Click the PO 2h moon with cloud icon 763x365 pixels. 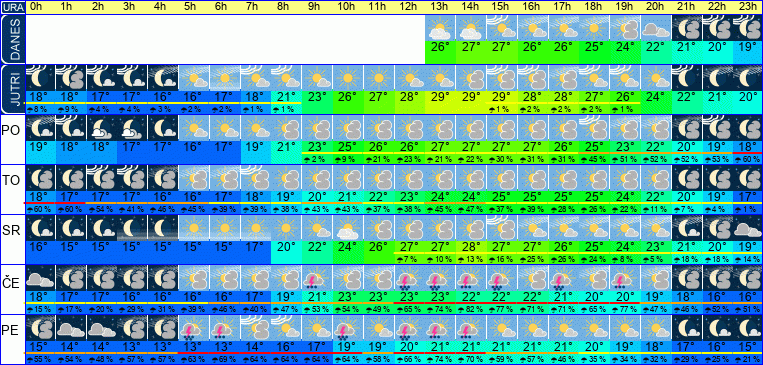(102, 128)
